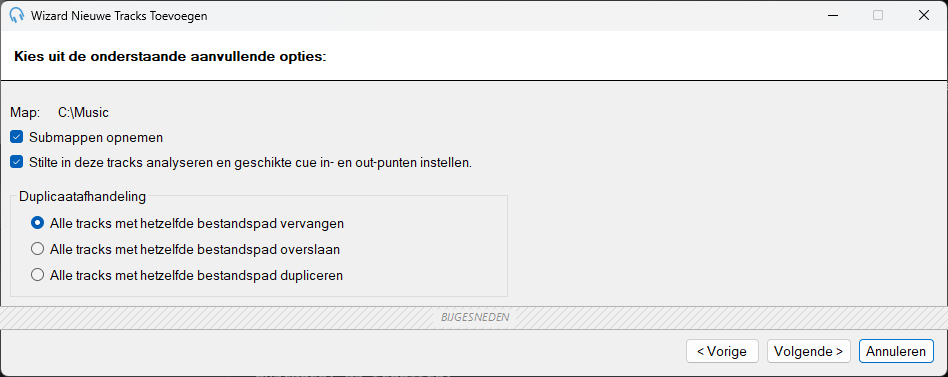Toggle the Stilte analyseren checkbox box

pos(17,163)
